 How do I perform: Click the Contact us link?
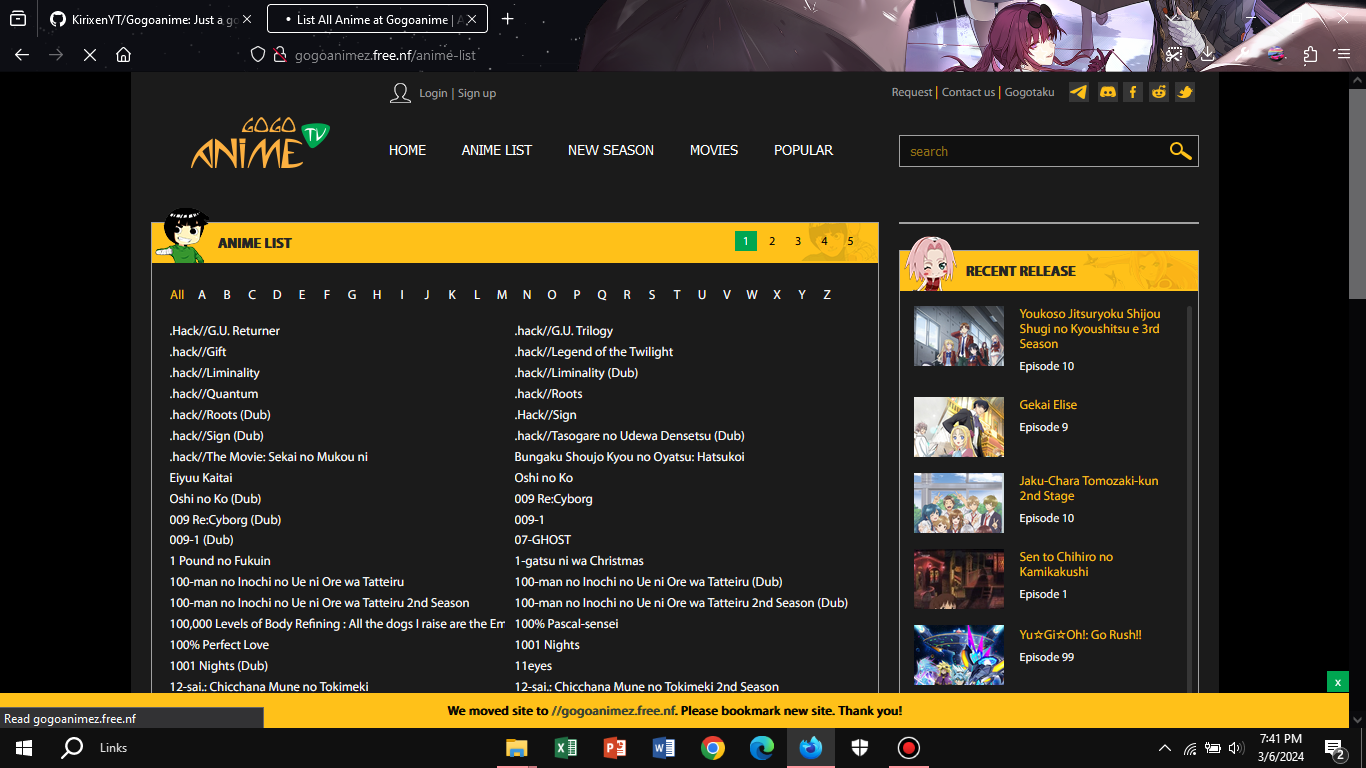point(968,92)
